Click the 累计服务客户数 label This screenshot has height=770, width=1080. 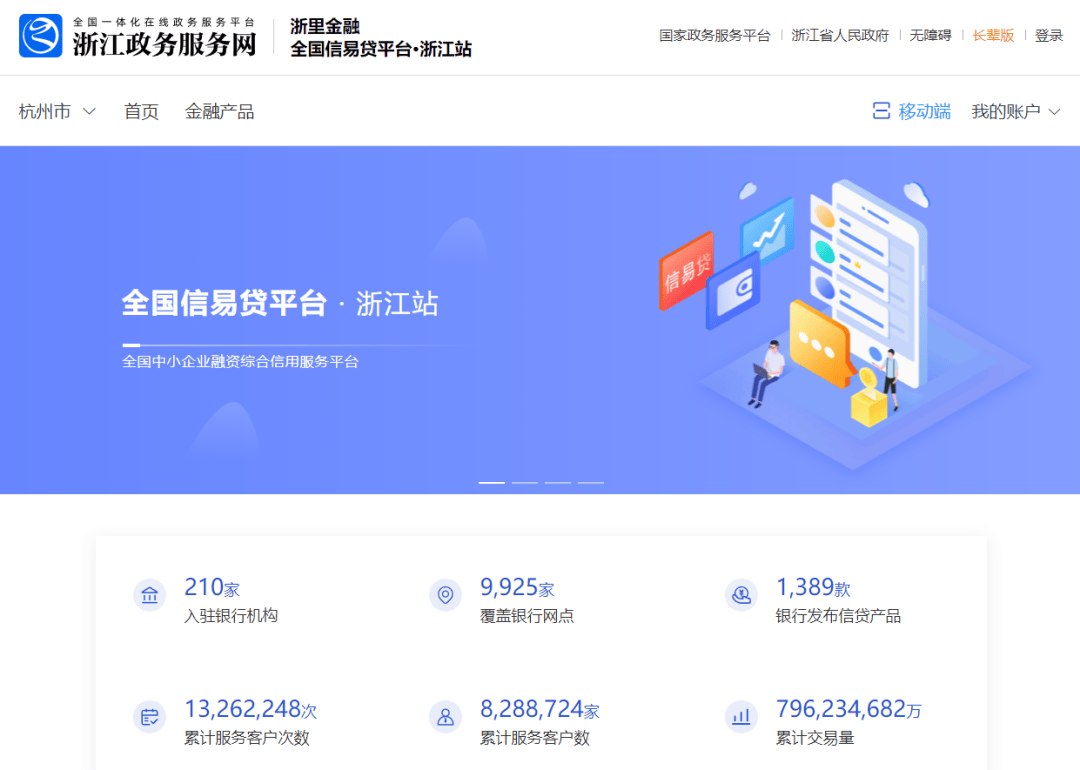click(x=534, y=738)
